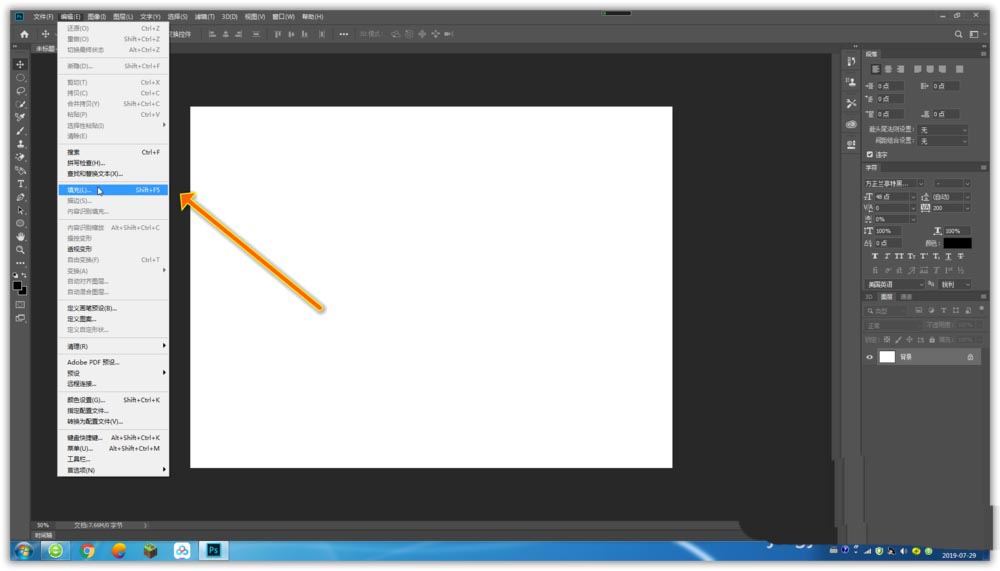The height and width of the screenshot is (571, 1000).
Task: Open the 文件(F) menu
Action: point(43,17)
